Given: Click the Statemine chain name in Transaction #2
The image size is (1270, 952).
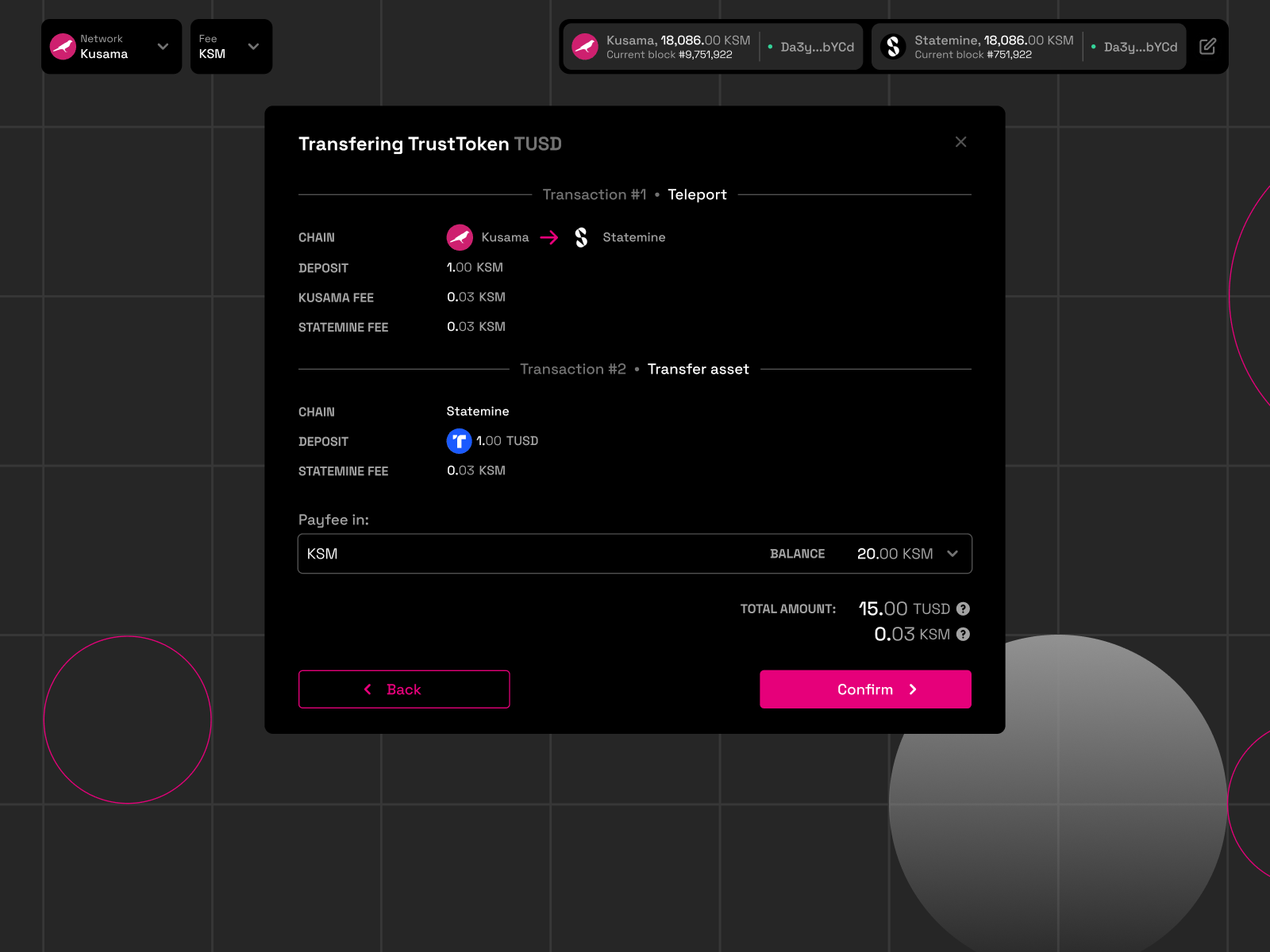Looking at the screenshot, I should click(478, 411).
